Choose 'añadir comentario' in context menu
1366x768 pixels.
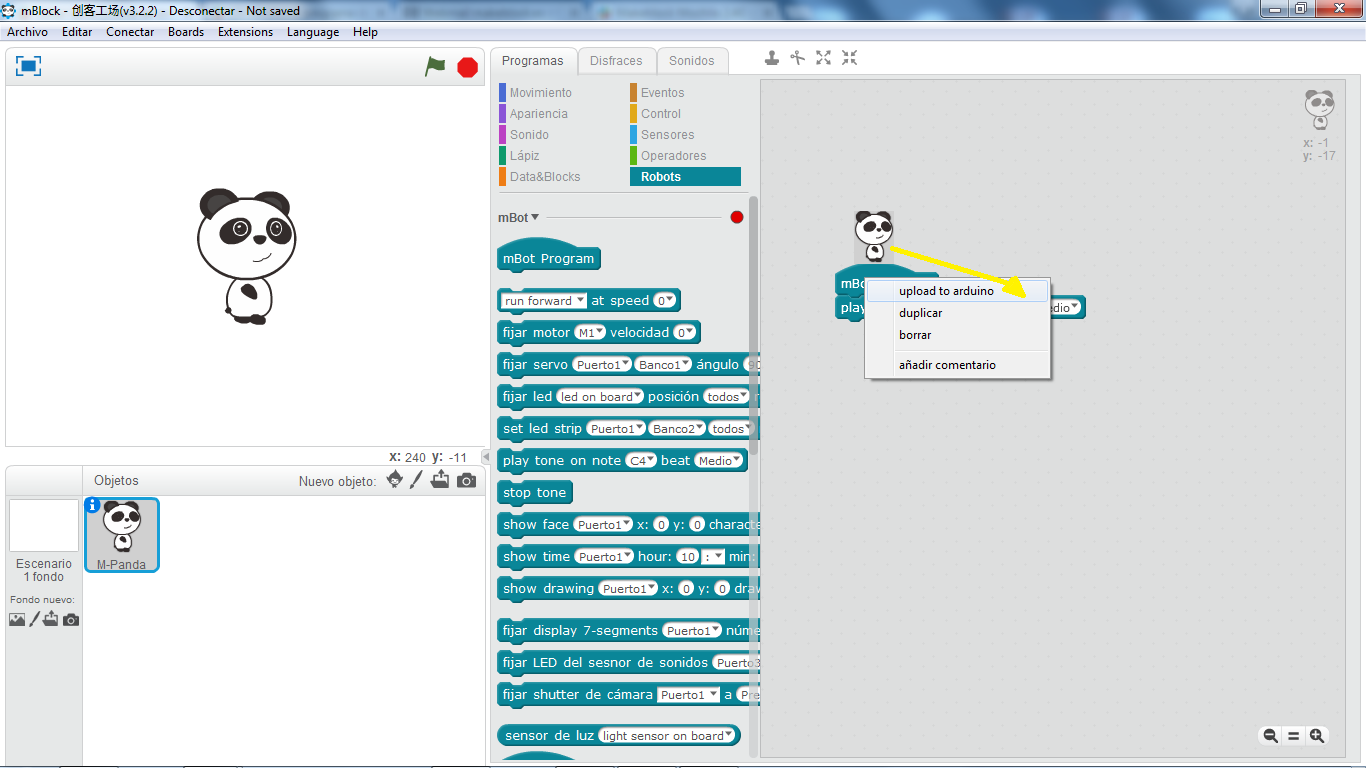(957, 365)
